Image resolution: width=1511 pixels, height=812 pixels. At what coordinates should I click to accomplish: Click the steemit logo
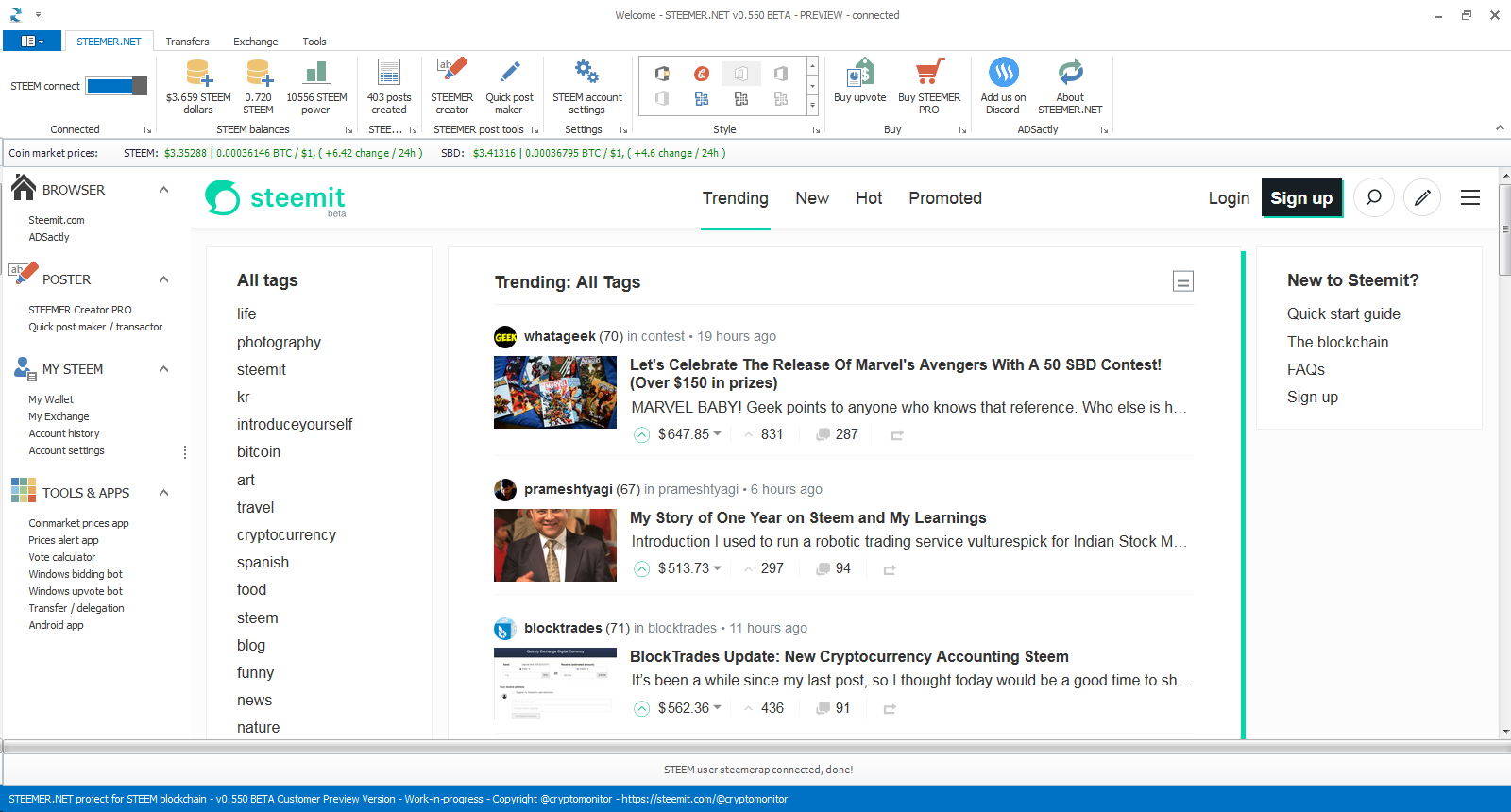pos(275,198)
